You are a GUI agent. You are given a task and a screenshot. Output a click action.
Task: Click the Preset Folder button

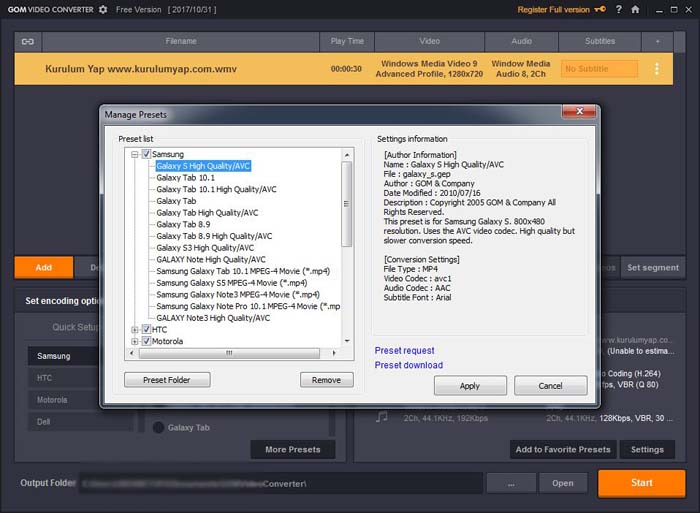tap(167, 380)
